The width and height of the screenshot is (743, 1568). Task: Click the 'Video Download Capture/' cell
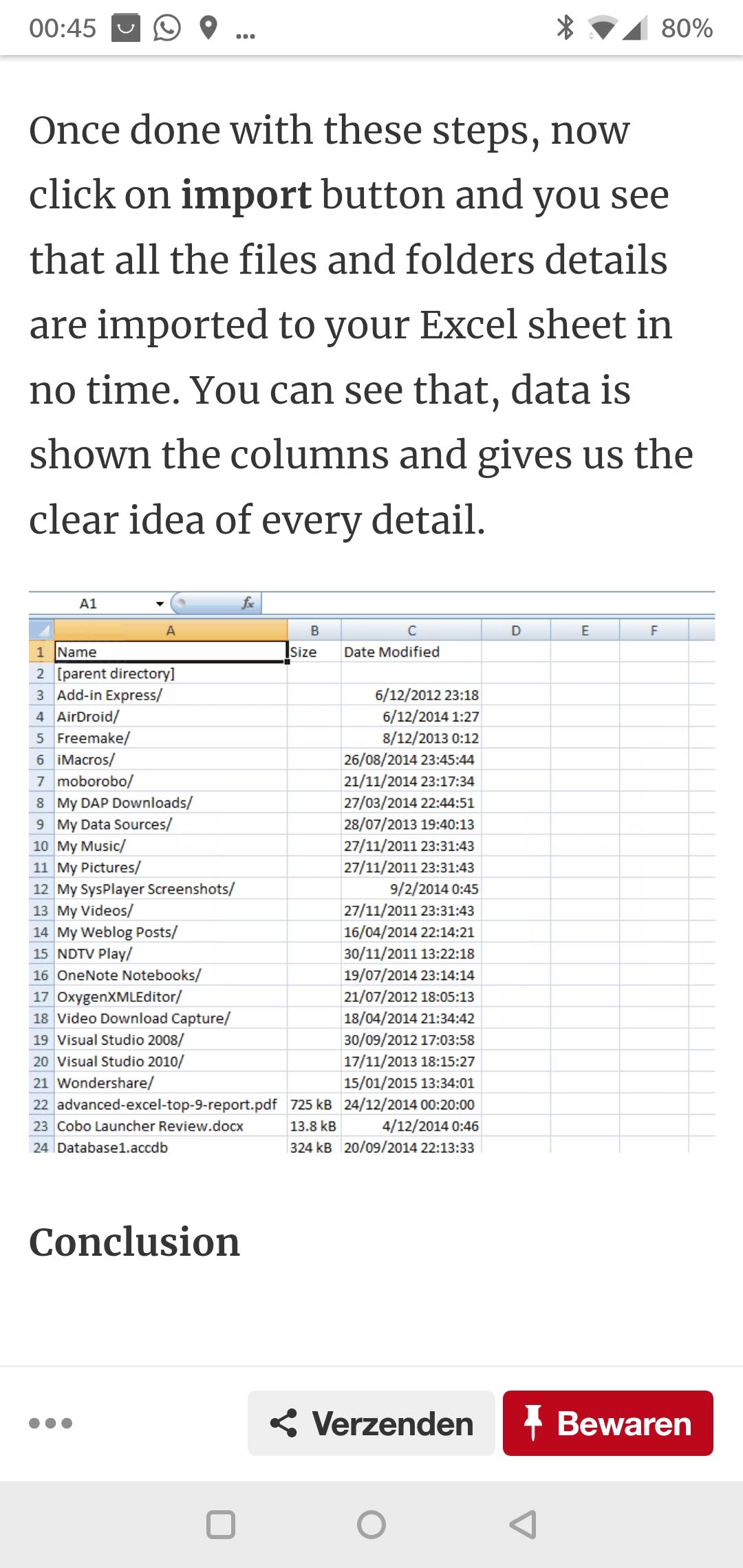click(171, 1019)
